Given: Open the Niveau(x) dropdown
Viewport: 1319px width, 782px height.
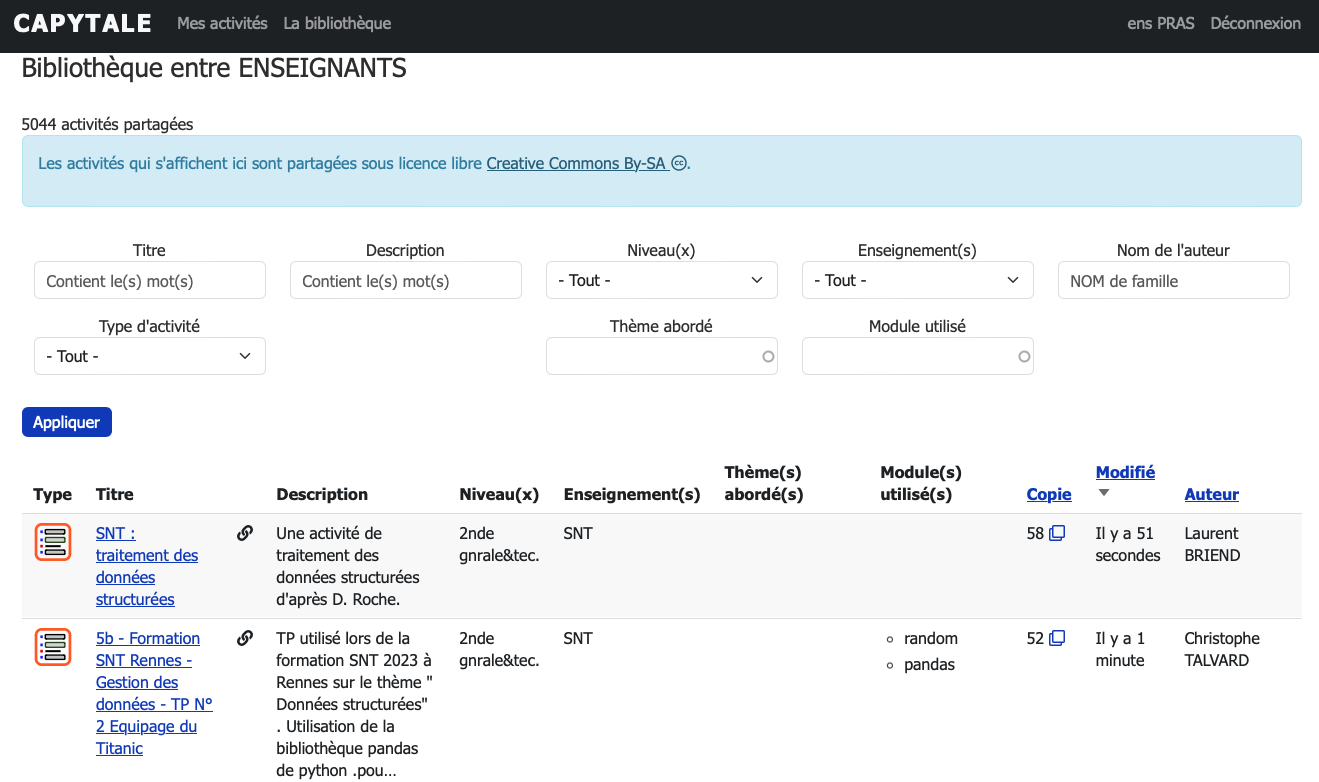Looking at the screenshot, I should click(x=661, y=281).
